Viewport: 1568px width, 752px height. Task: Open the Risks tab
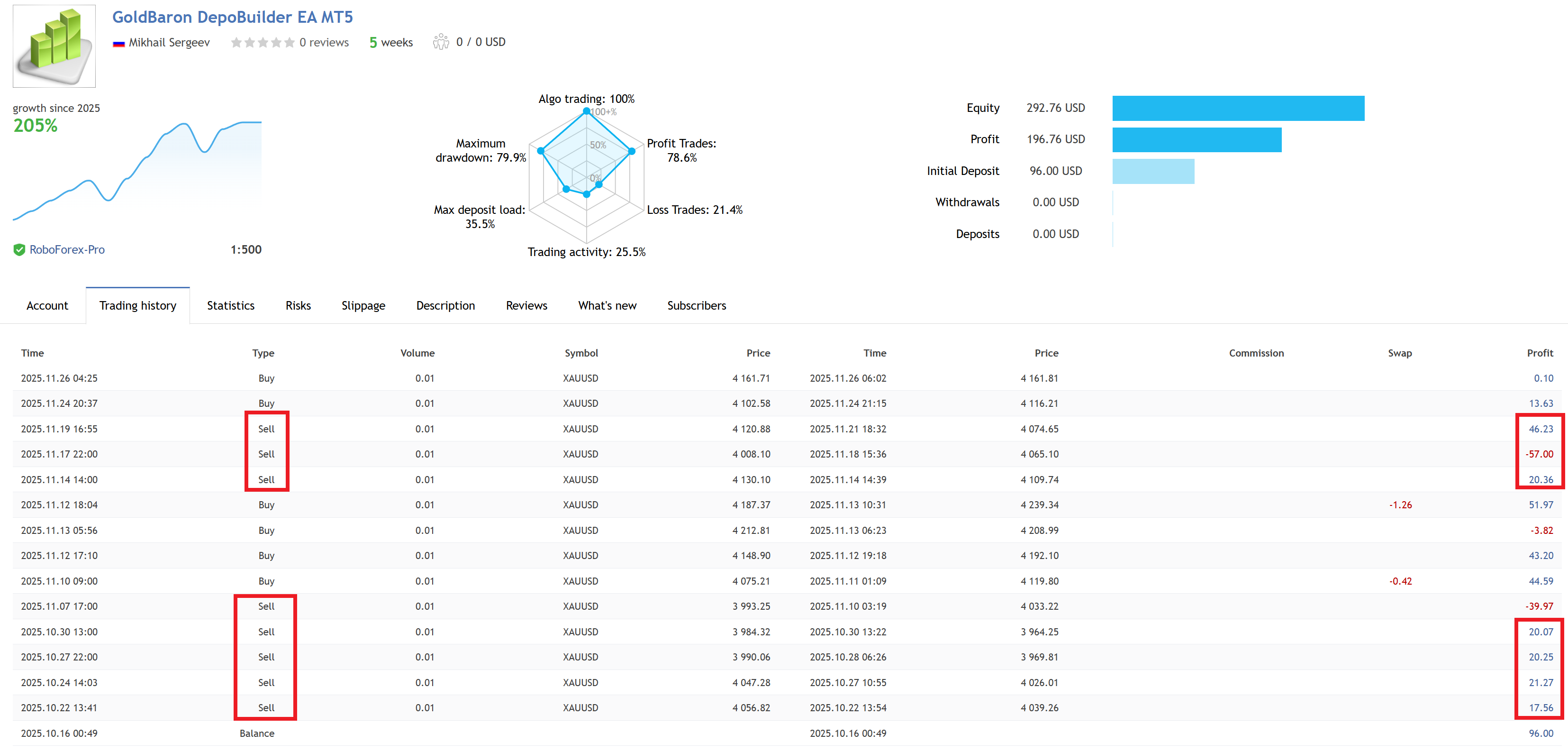click(298, 306)
